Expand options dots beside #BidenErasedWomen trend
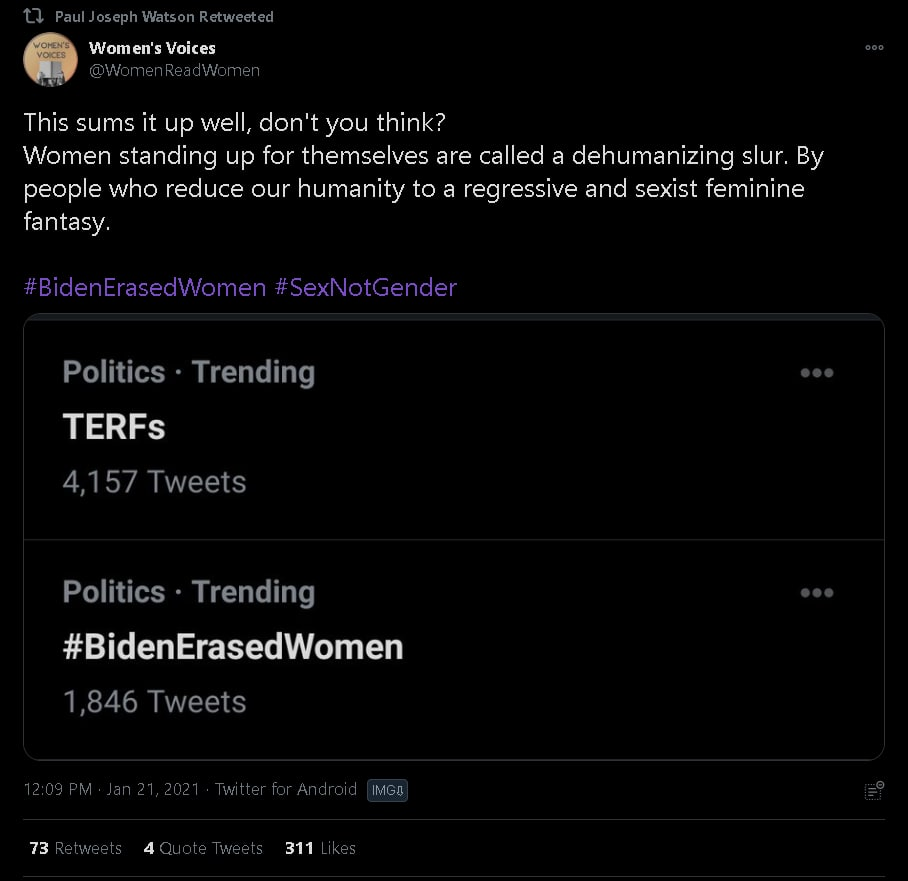908x881 pixels. point(816,593)
